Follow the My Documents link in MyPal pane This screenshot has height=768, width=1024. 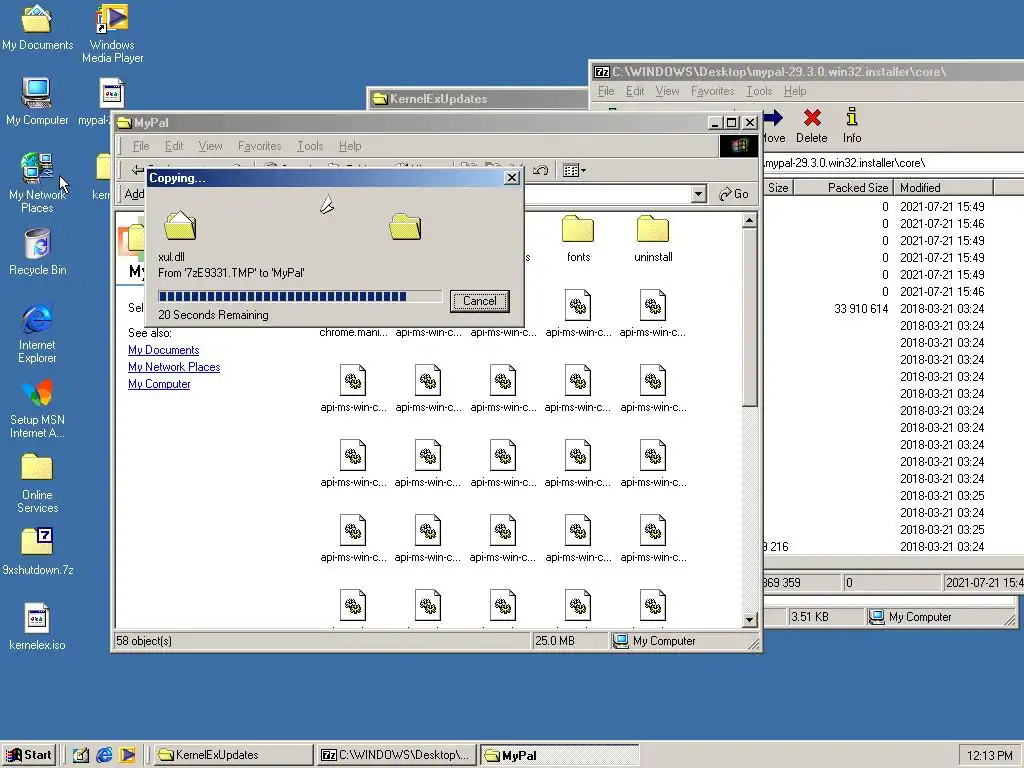163,350
